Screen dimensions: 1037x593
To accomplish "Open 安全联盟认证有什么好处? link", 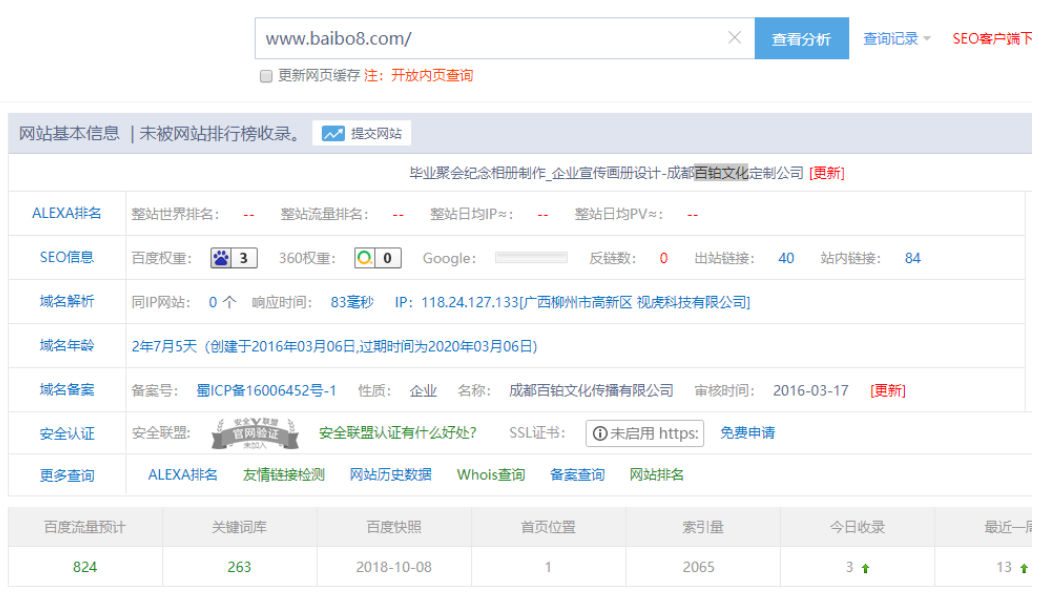I will [397, 433].
